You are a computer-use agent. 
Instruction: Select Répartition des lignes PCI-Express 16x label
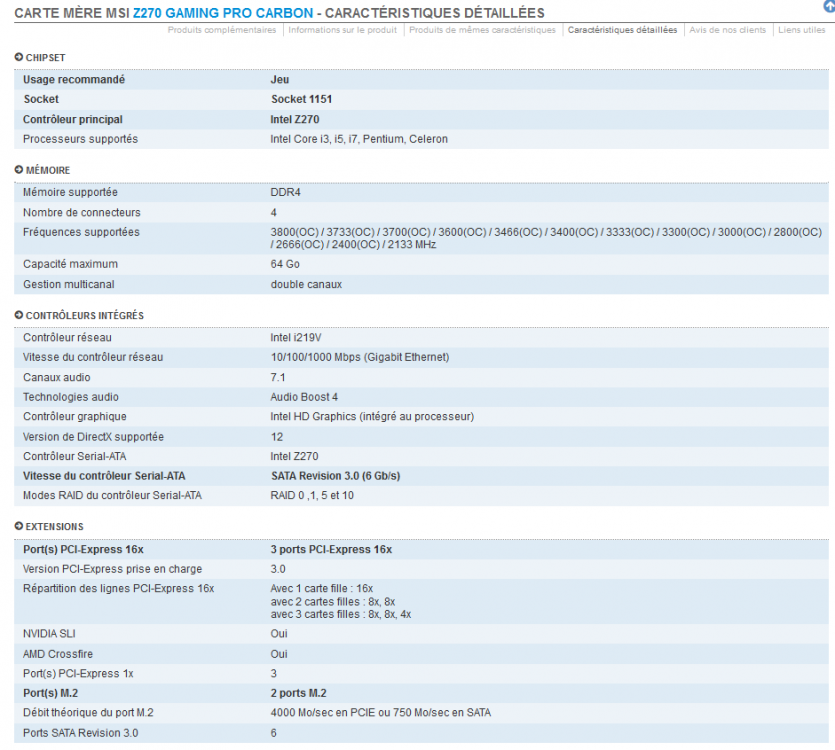coord(118,589)
